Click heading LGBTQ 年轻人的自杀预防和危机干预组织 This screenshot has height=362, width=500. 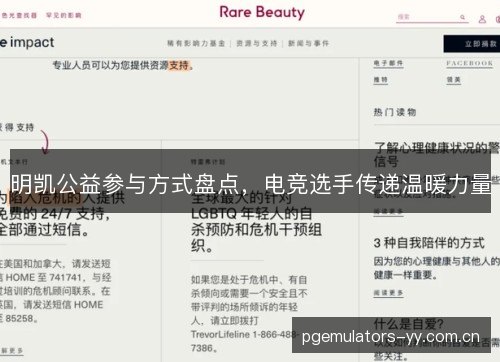coord(256,222)
